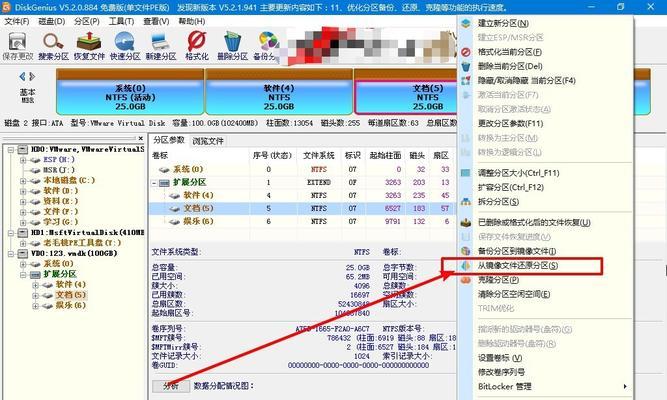Select 软件(4) row in partition table
The width and height of the screenshot is (667, 400).
(302, 195)
